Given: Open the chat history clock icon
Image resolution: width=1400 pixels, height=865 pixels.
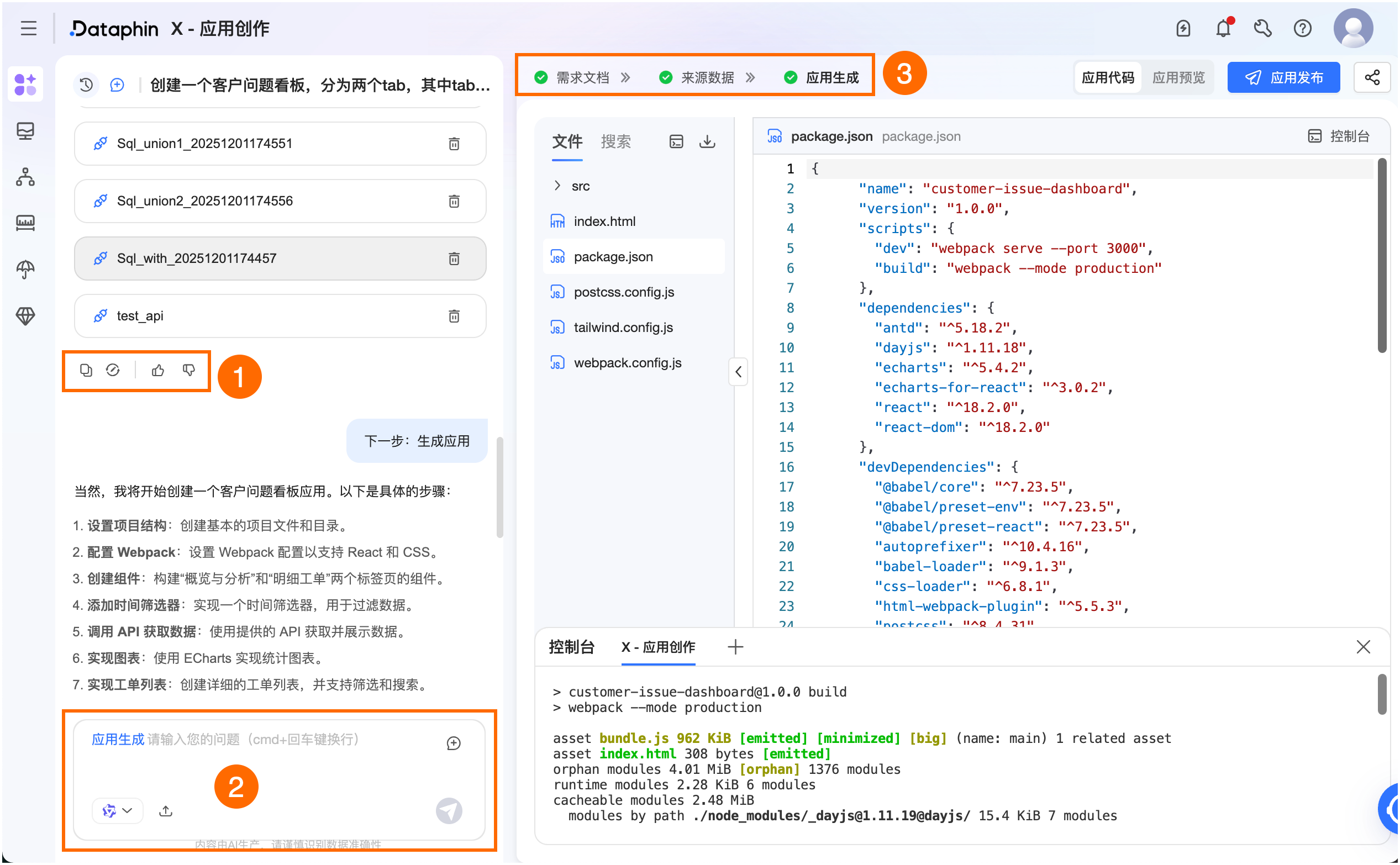Looking at the screenshot, I should 86,85.
